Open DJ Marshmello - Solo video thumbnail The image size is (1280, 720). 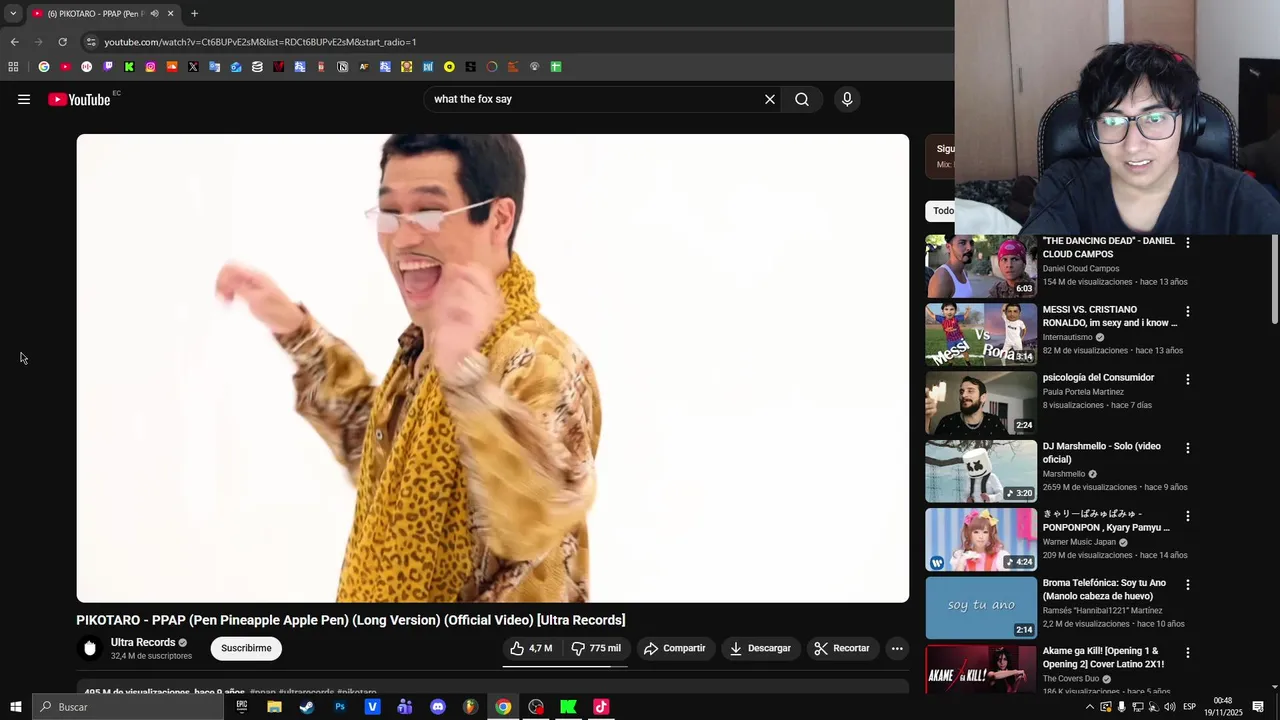(981, 471)
